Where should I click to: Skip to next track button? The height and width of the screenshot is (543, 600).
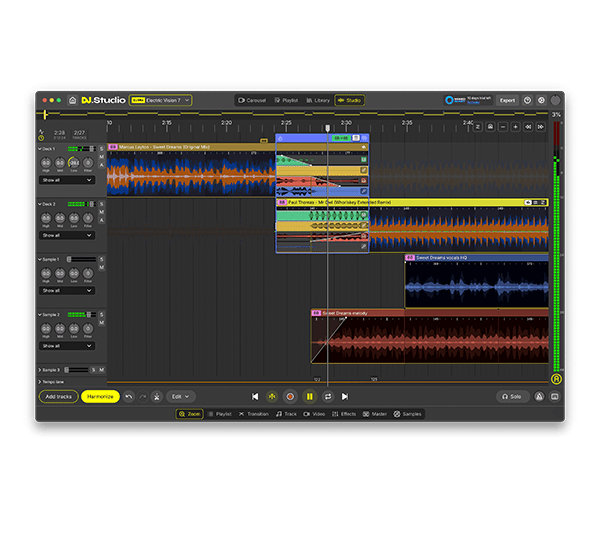point(345,397)
